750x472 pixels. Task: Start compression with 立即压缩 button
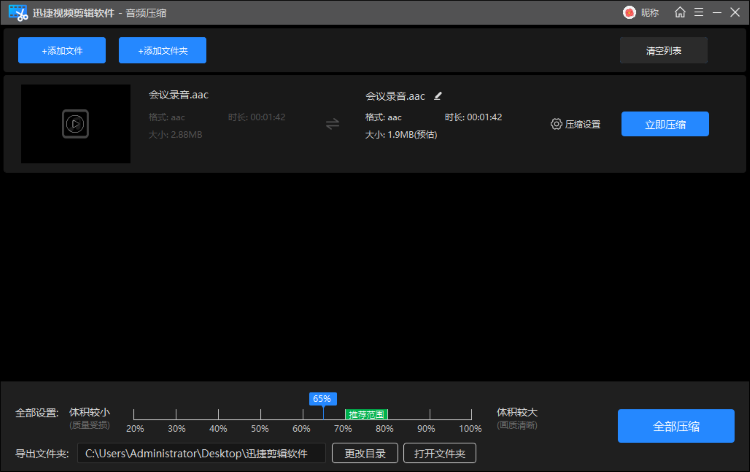pos(665,124)
